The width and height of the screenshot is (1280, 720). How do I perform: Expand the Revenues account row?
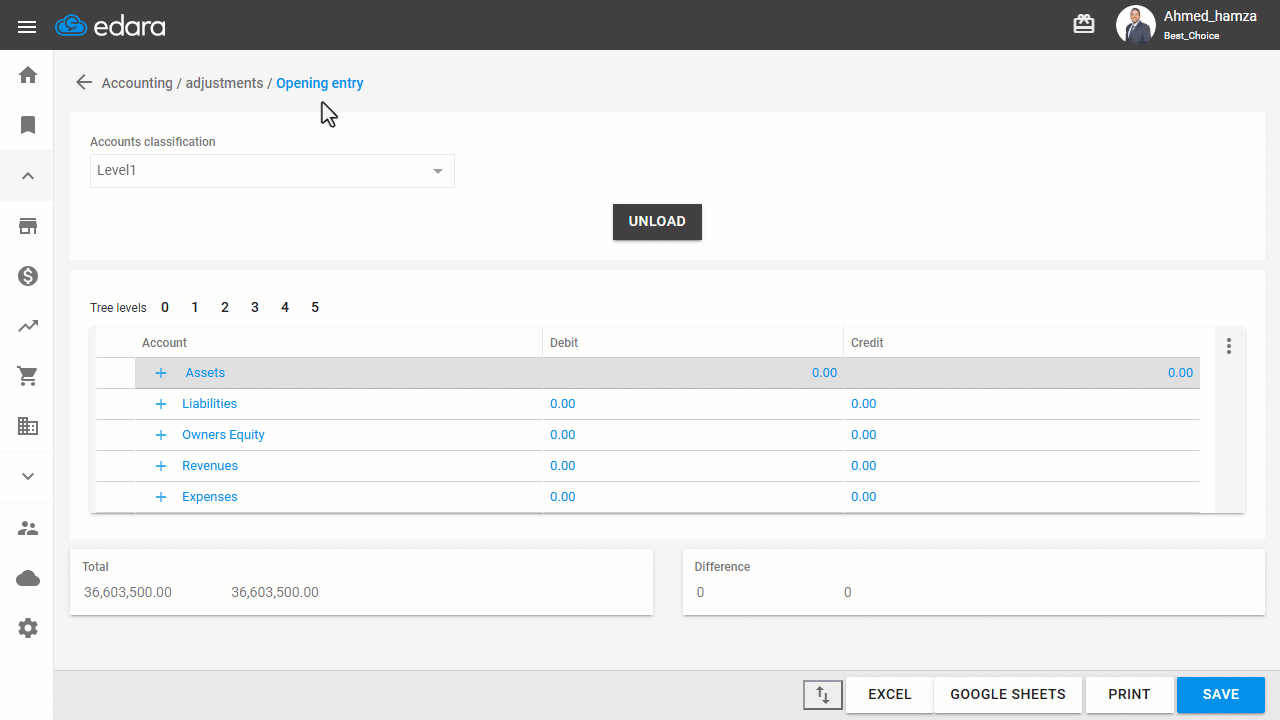coord(161,466)
